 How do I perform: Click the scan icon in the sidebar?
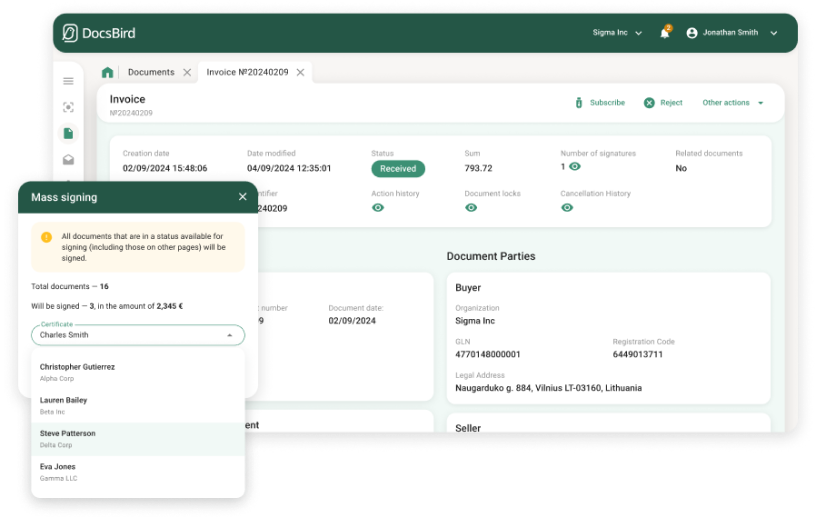coord(68,107)
